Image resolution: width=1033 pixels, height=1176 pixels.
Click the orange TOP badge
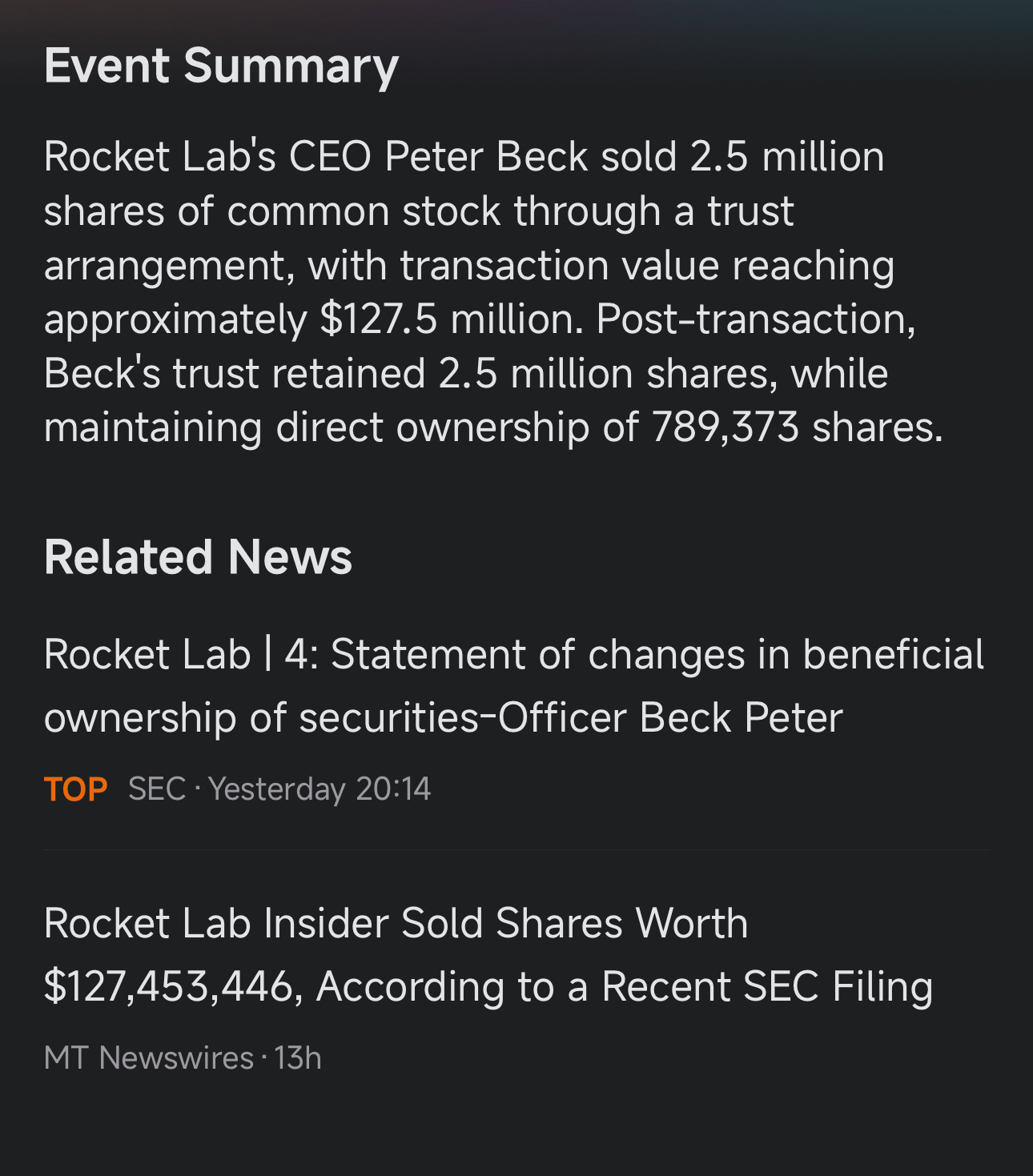click(x=75, y=789)
